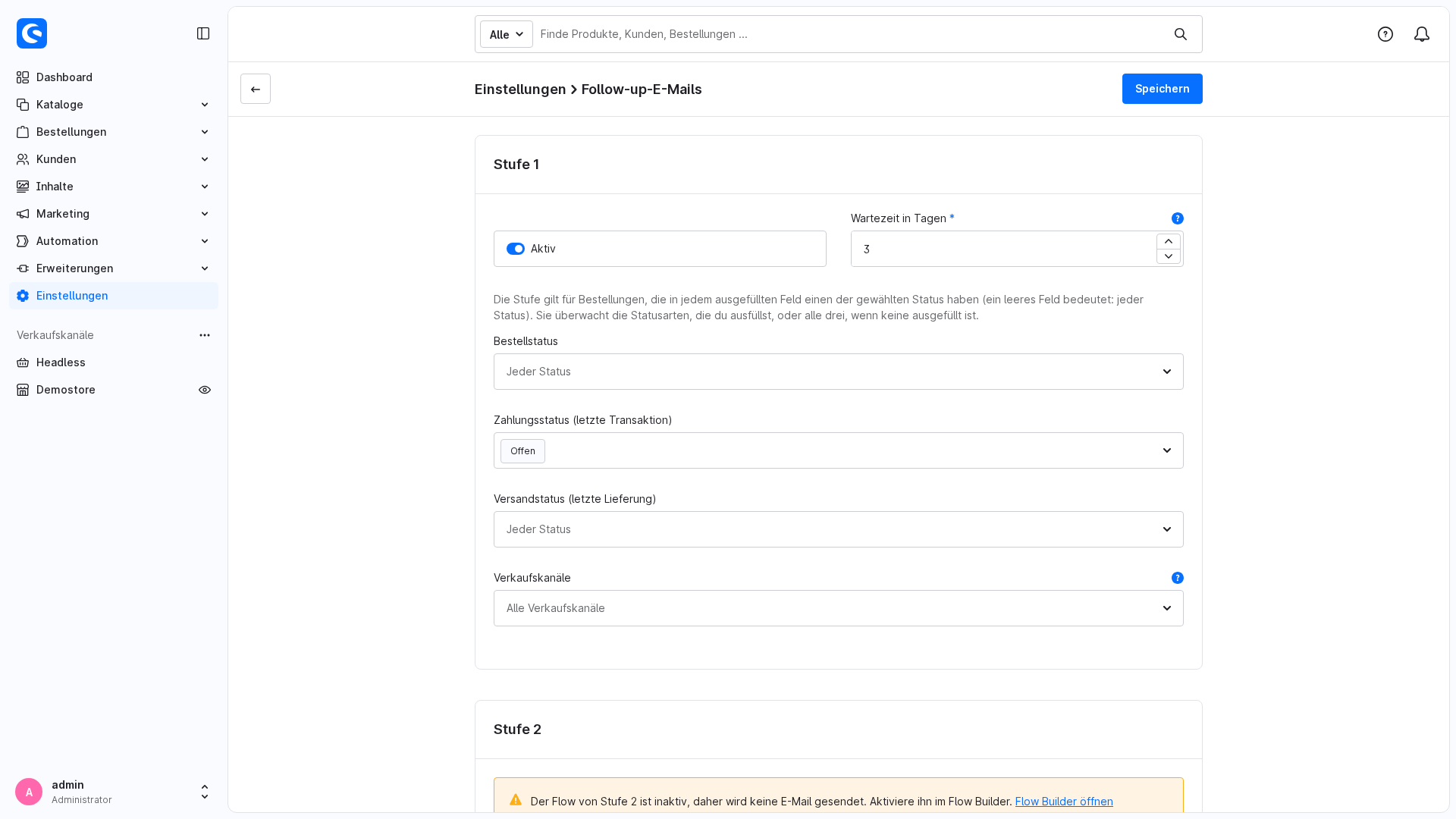Image resolution: width=1456 pixels, height=819 pixels.
Task: Open the notifications bell
Action: point(1422,34)
